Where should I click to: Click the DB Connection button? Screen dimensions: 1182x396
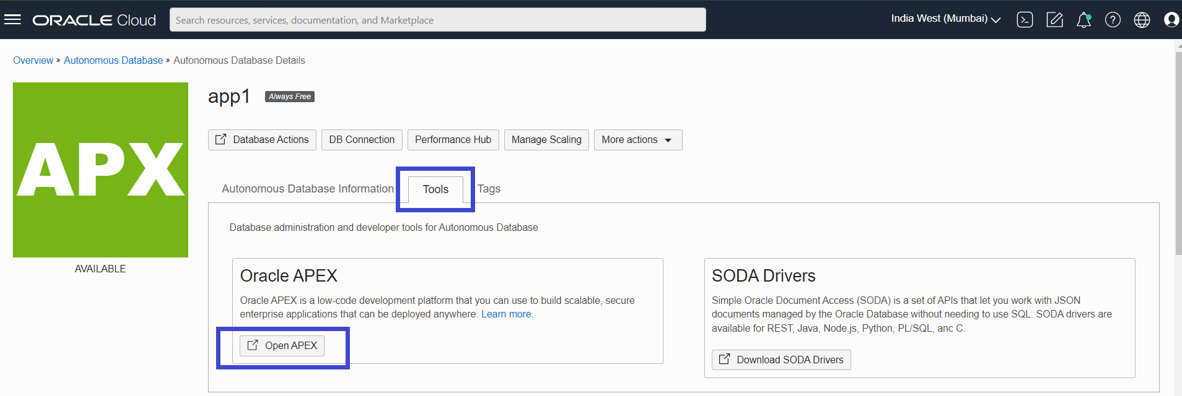coord(362,140)
